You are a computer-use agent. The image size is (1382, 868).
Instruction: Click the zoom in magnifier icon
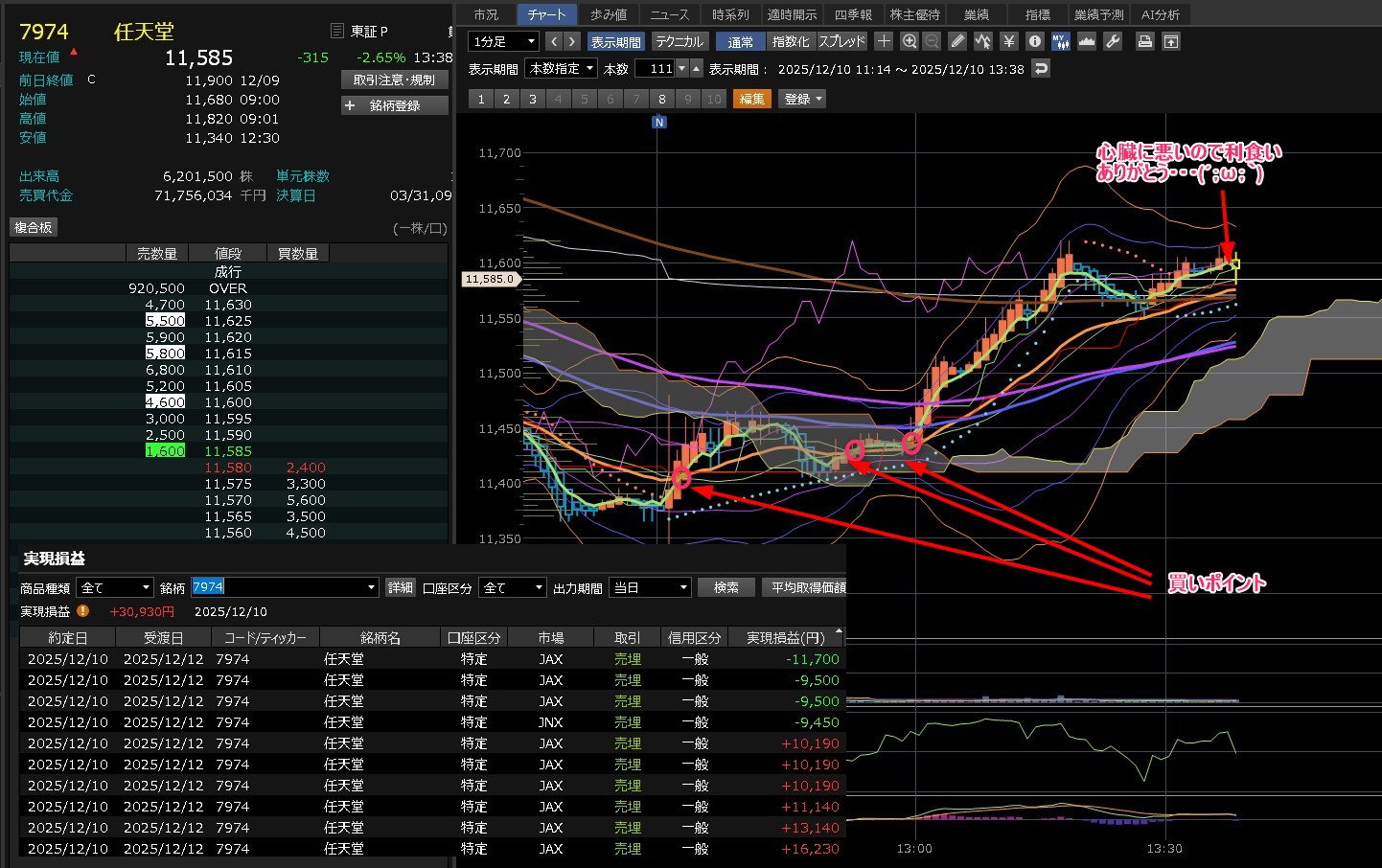coord(910,41)
